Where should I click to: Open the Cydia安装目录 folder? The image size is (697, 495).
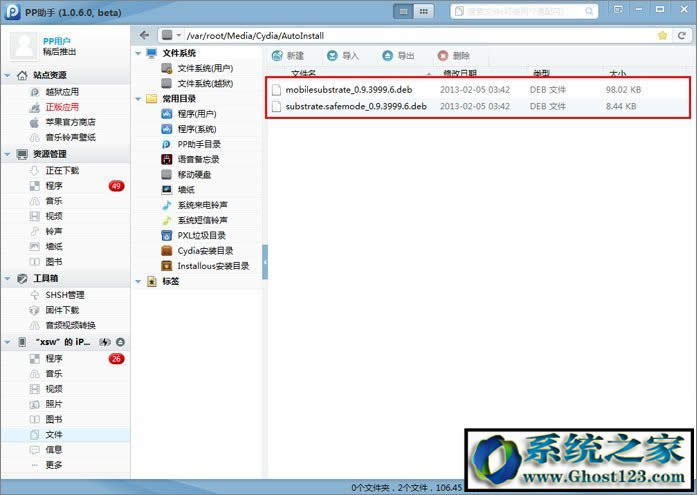pyautogui.click(x=204, y=250)
